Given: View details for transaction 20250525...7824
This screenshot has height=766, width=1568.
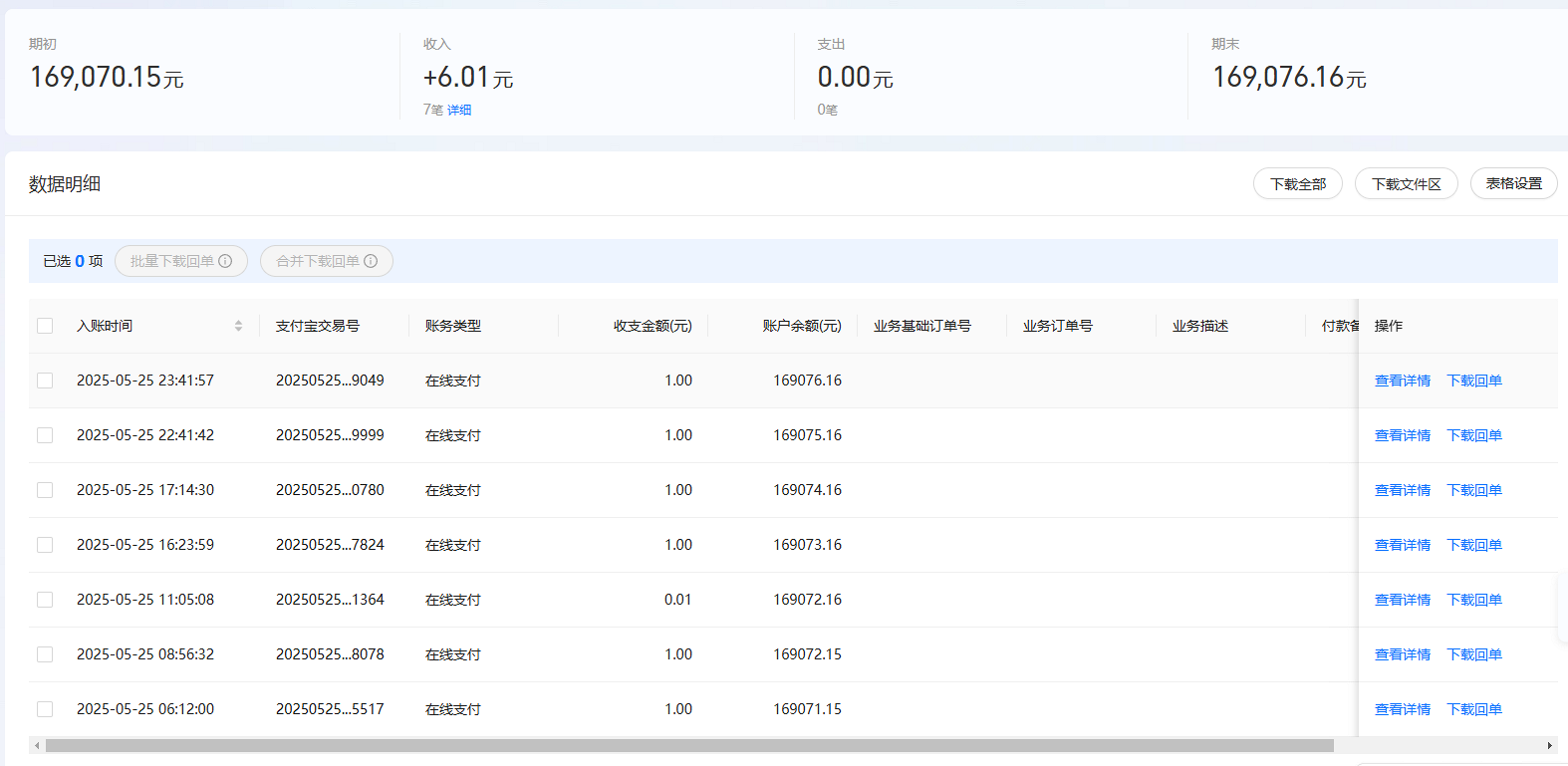Looking at the screenshot, I should tap(1403, 545).
